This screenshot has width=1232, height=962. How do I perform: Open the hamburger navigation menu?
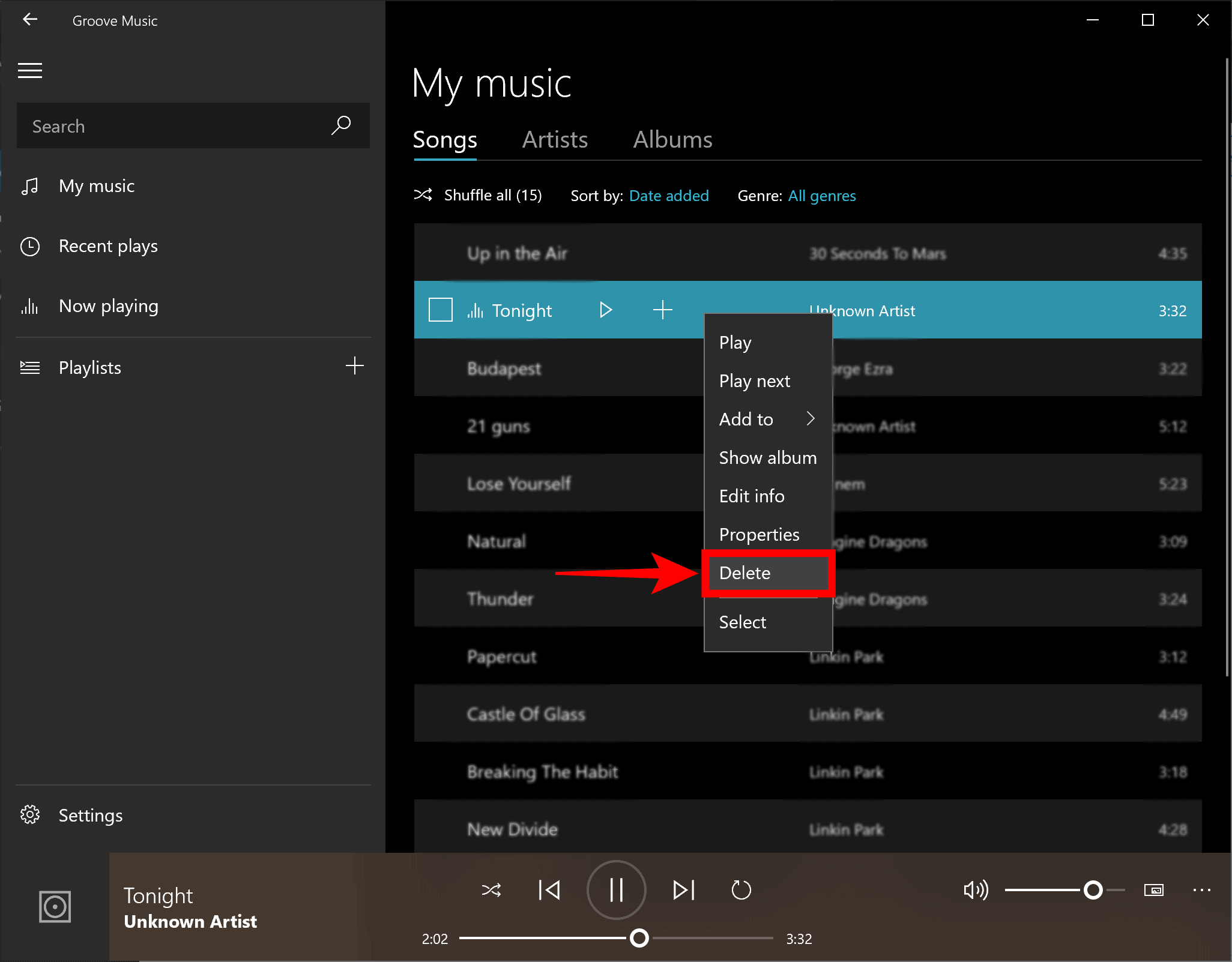pyautogui.click(x=30, y=70)
